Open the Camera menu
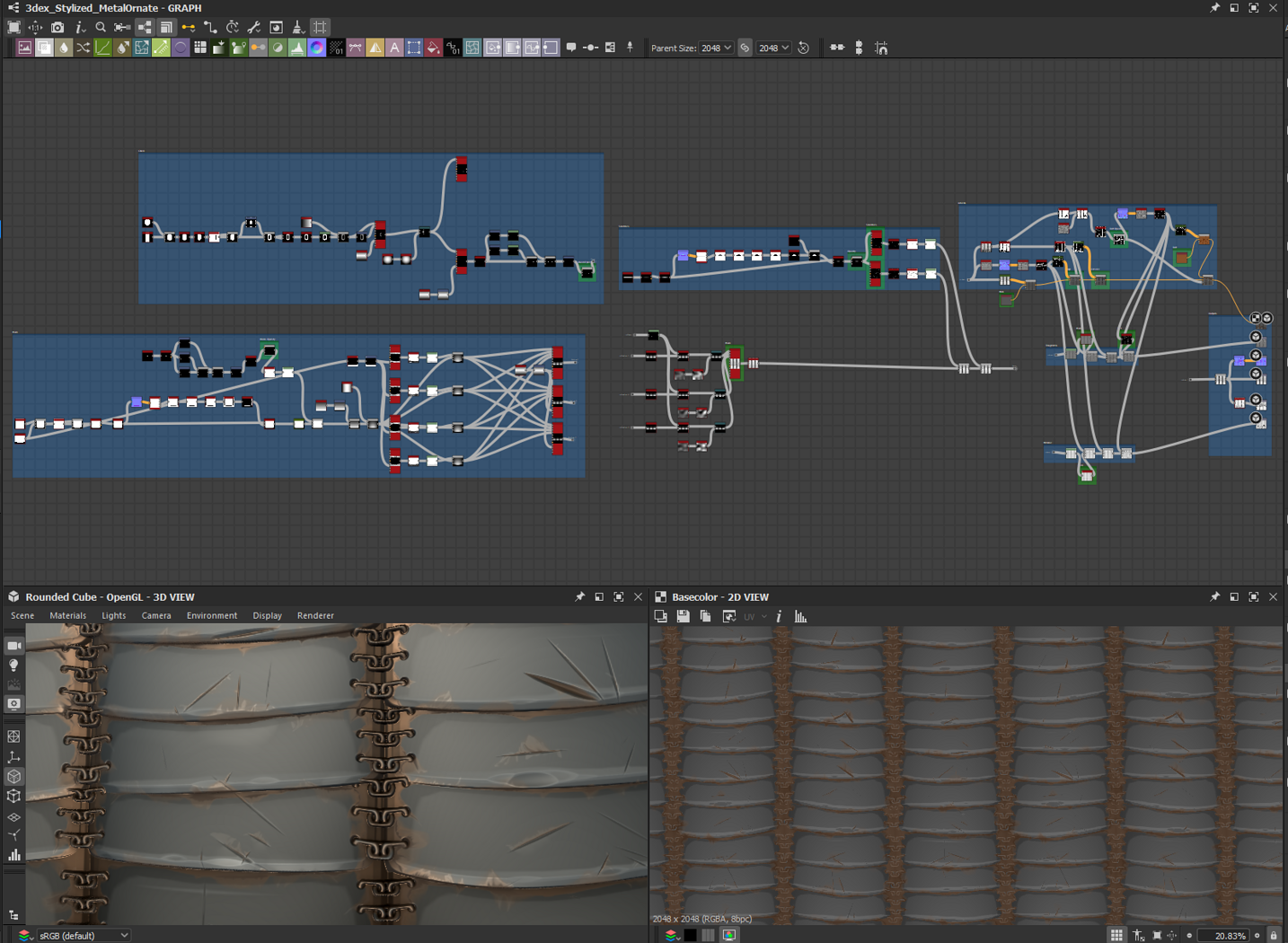The width and height of the screenshot is (1288, 943). tap(156, 616)
